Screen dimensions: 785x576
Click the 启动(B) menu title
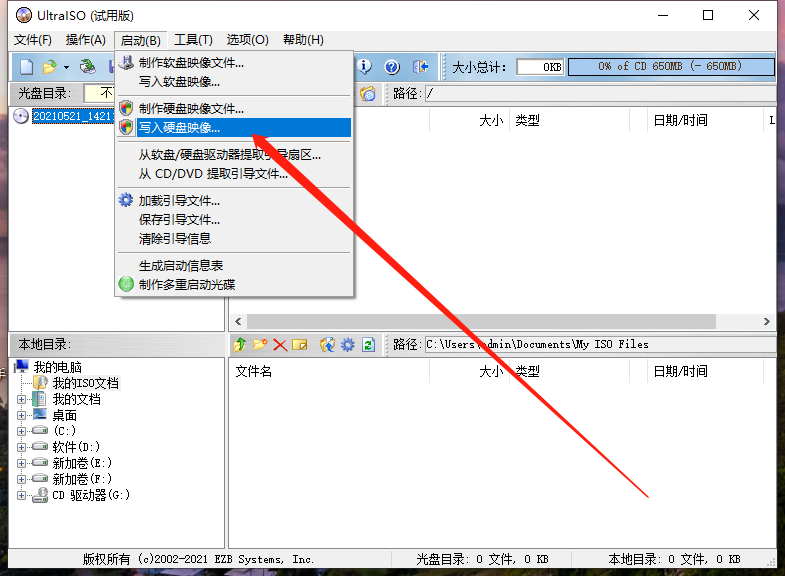(141, 41)
